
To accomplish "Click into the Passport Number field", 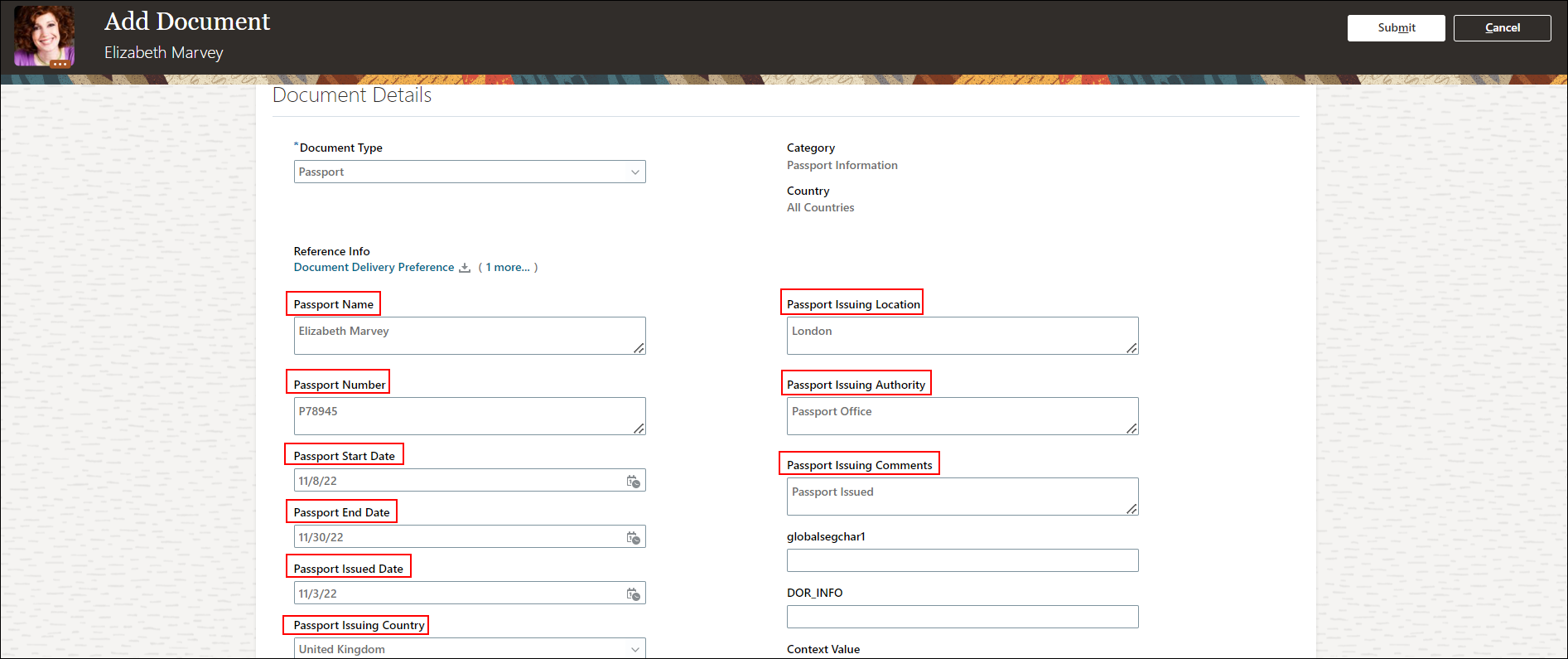I will click(464, 415).
